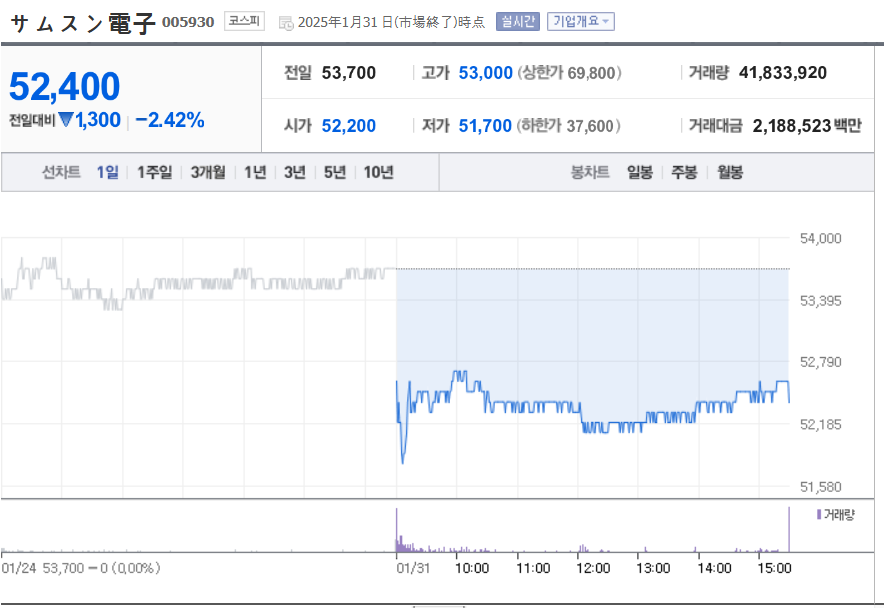The image size is (884, 608).
Task: Toggle the 실시간 real-time button
Action: pyautogui.click(x=517, y=21)
